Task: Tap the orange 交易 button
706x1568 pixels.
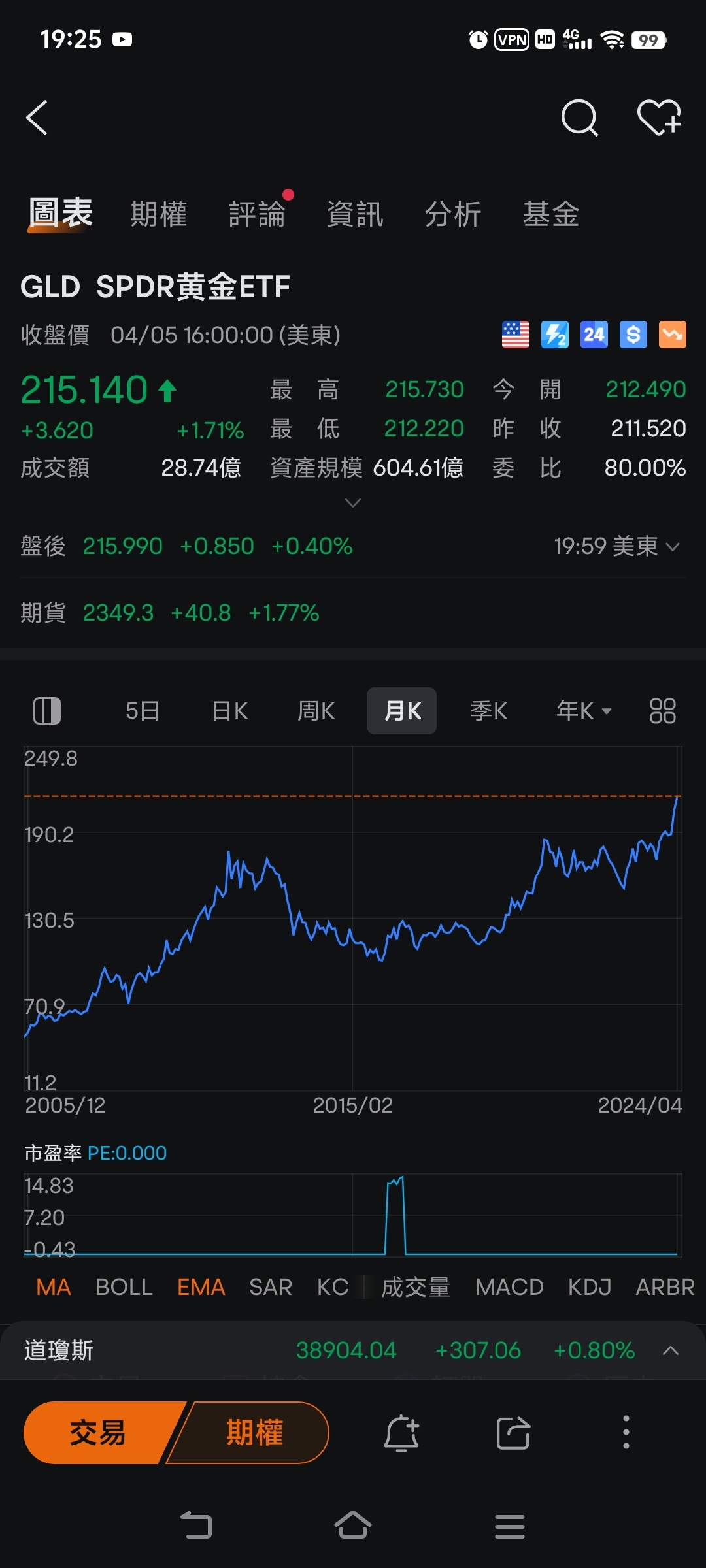Action: click(98, 1433)
